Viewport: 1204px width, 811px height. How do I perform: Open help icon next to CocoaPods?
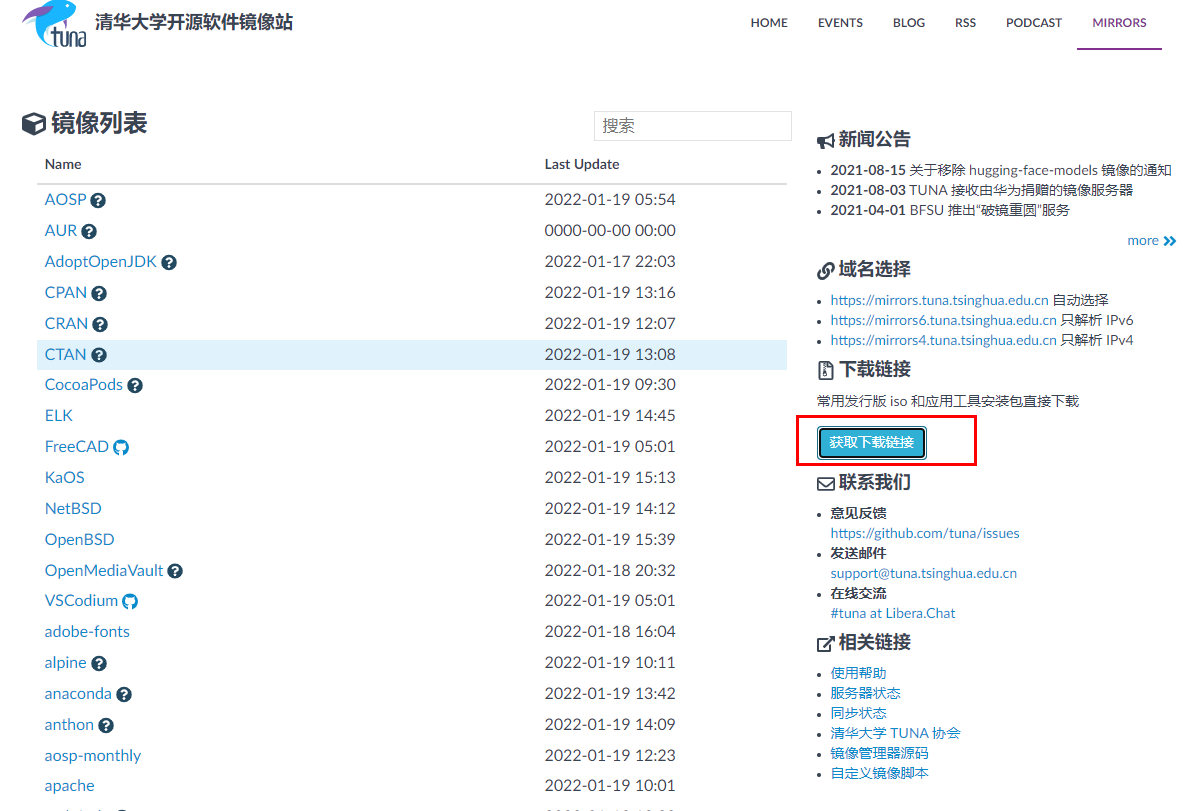tap(135, 385)
